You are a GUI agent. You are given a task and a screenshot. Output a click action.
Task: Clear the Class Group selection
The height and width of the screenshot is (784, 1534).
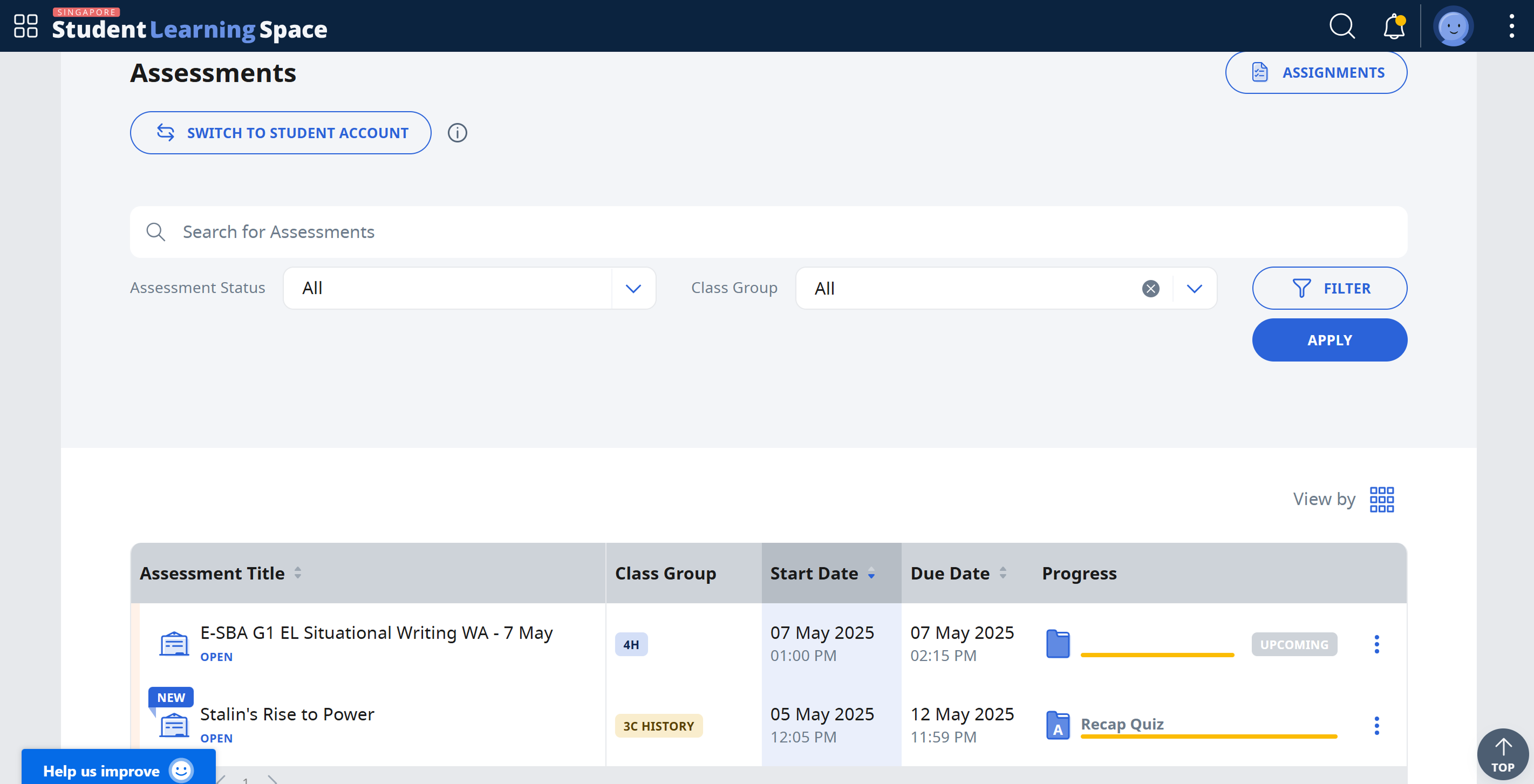point(1150,289)
